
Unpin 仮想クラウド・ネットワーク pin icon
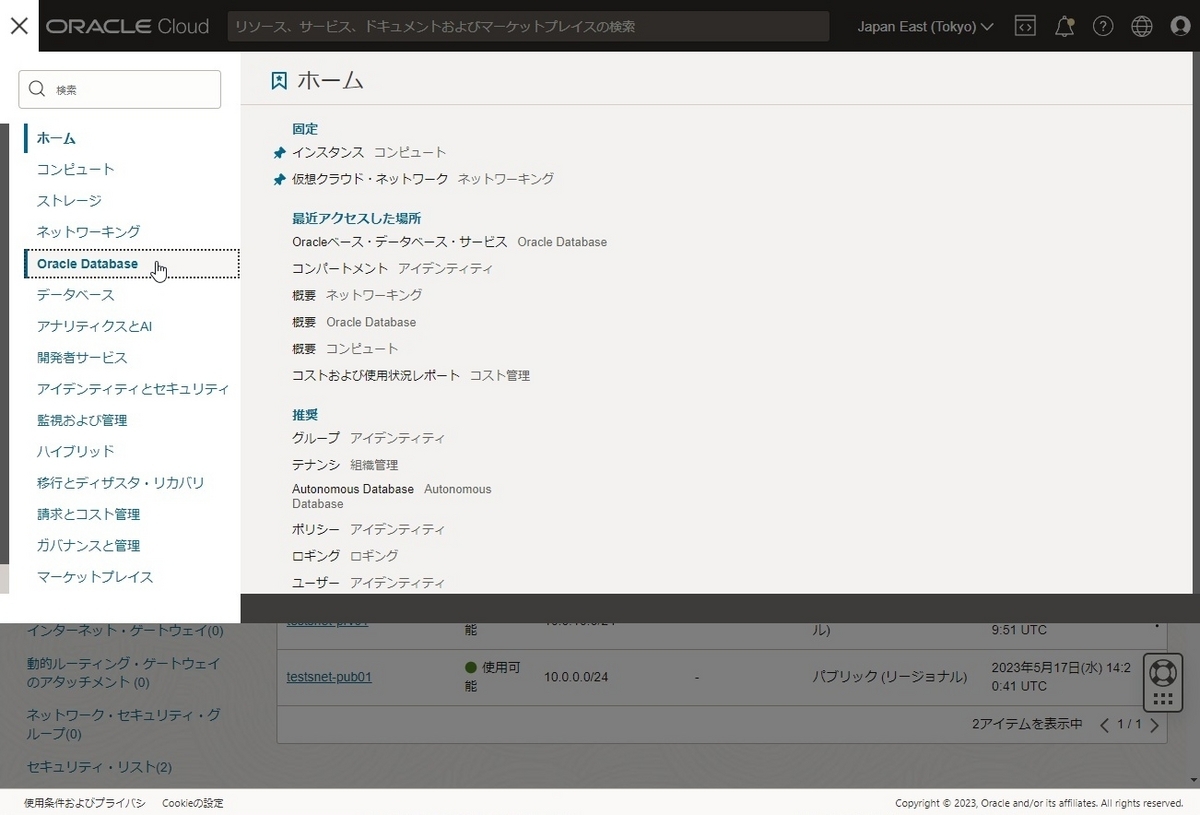279,179
